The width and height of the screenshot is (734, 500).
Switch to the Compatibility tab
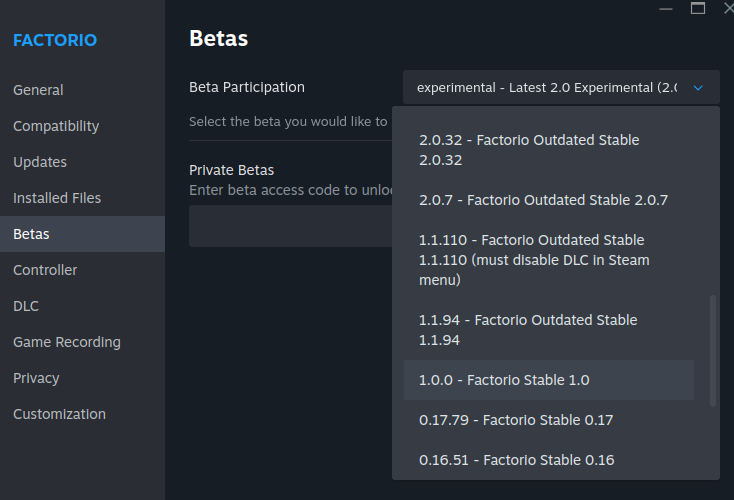coord(56,126)
